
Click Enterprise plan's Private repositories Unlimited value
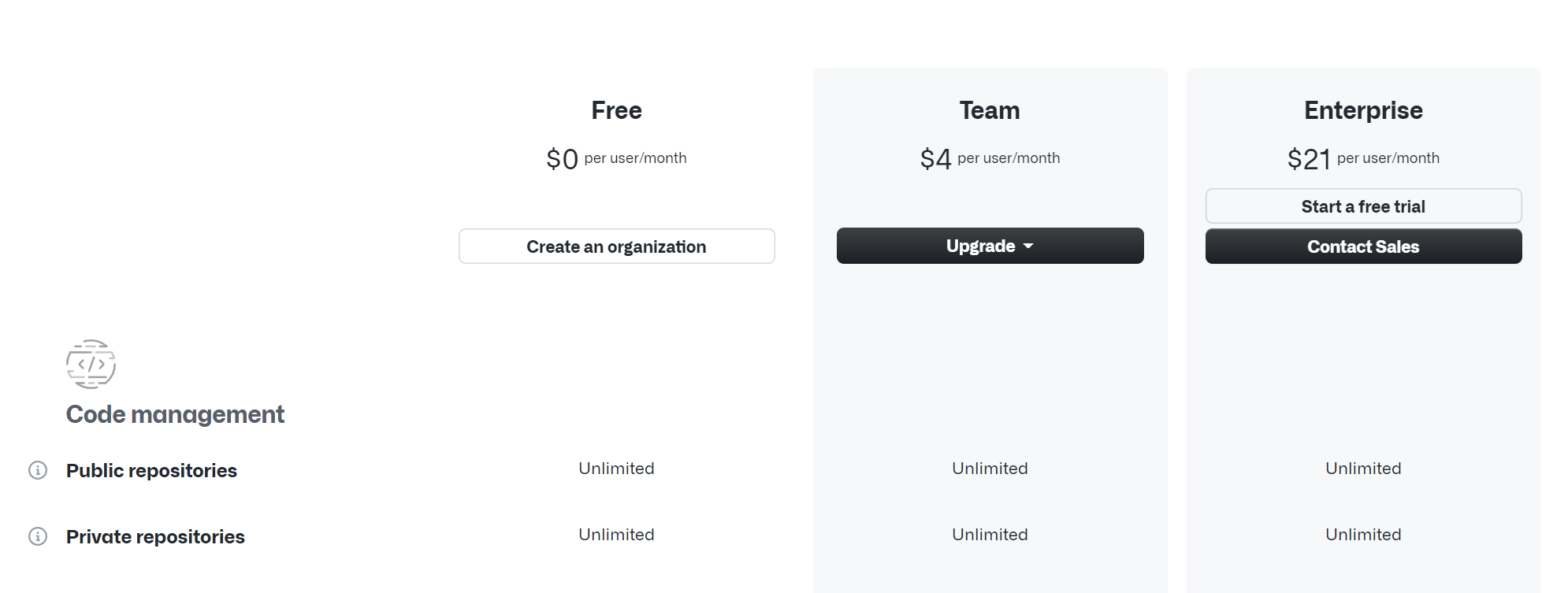pyautogui.click(x=1363, y=535)
